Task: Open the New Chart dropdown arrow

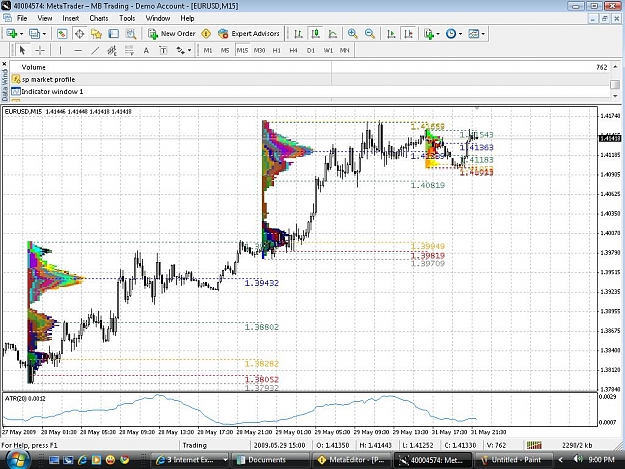Action: click(21, 34)
